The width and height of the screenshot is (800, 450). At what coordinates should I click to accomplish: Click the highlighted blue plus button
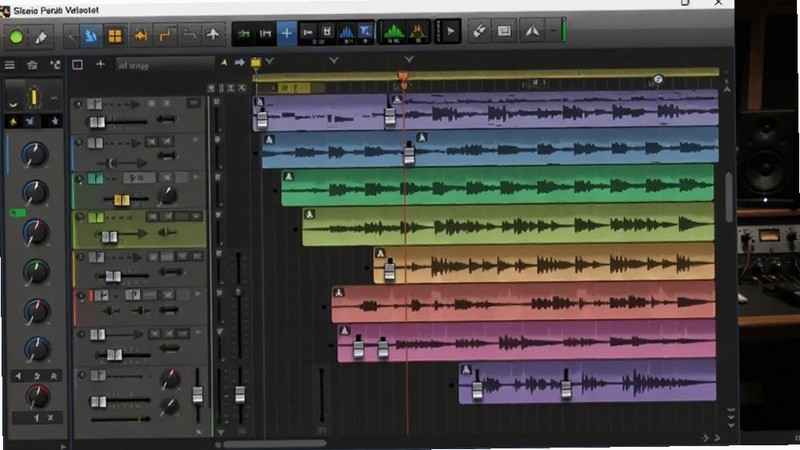point(287,34)
